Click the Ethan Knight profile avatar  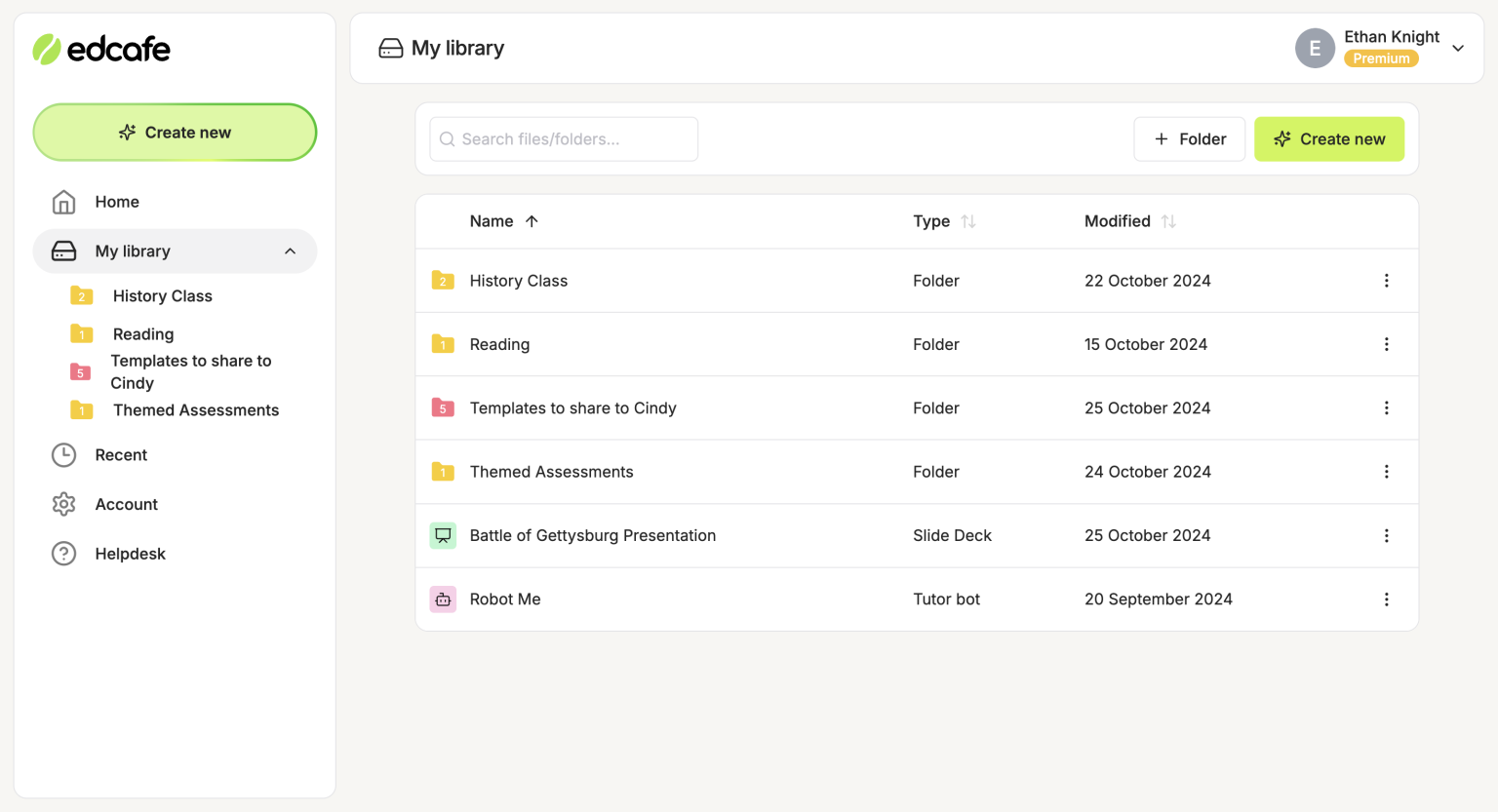1314,48
